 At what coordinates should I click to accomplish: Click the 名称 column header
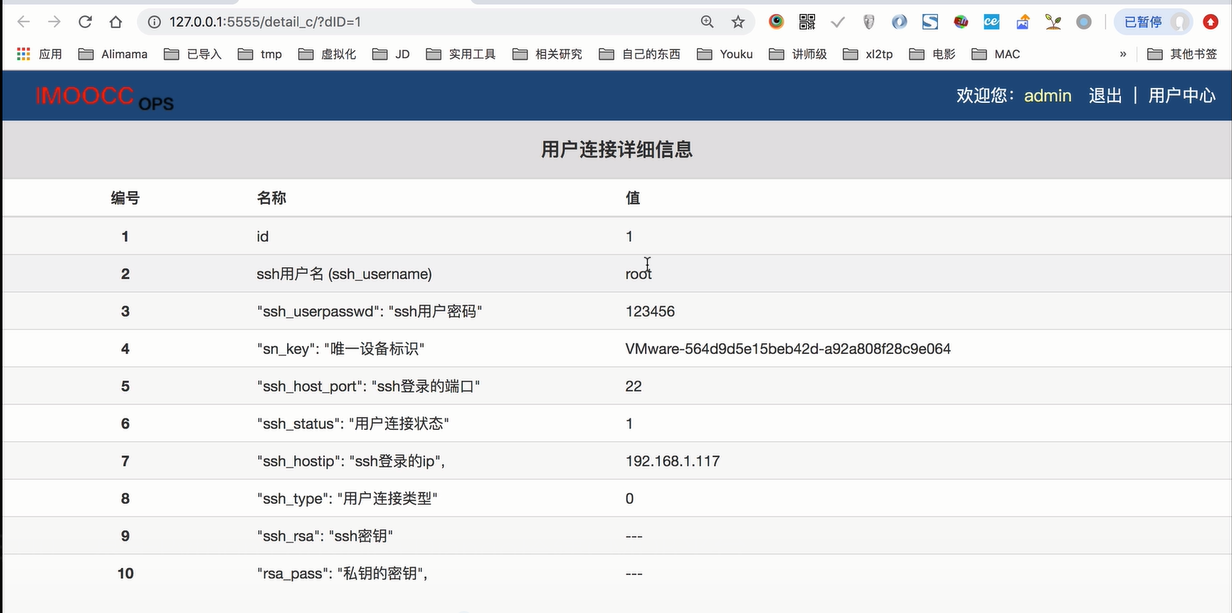271,198
